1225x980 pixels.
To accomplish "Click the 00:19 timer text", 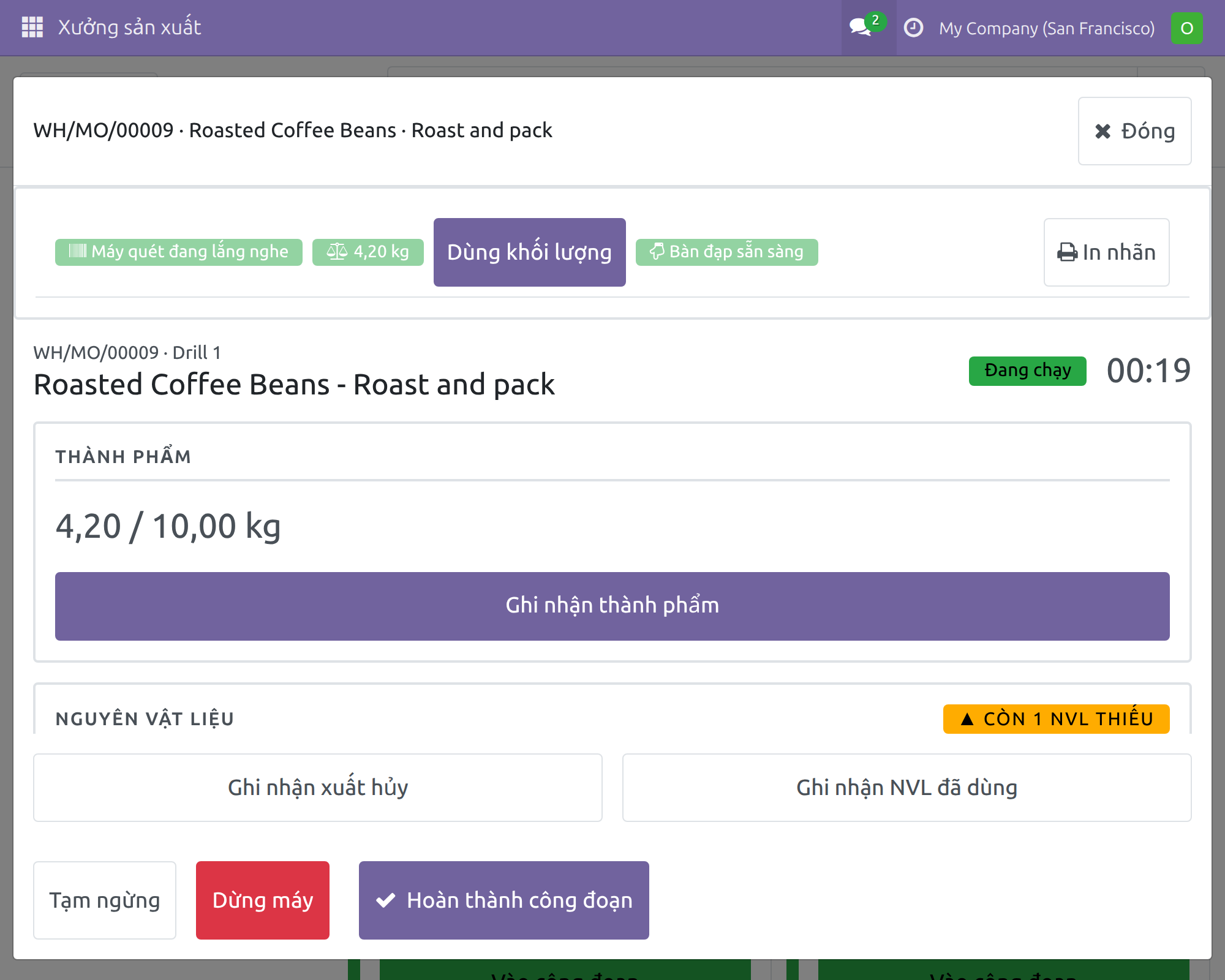I will tap(1148, 371).
